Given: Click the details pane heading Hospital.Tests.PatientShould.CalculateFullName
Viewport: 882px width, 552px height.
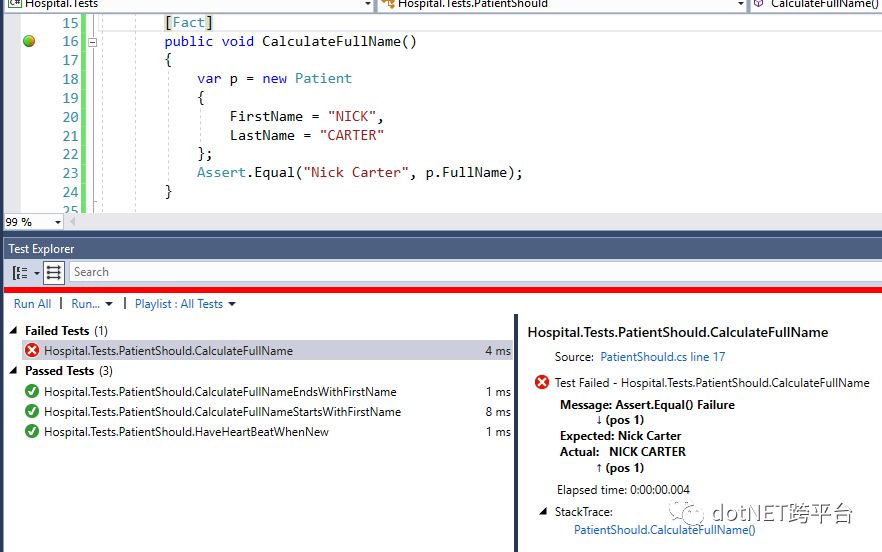Looking at the screenshot, I should pyautogui.click(x=677, y=333).
